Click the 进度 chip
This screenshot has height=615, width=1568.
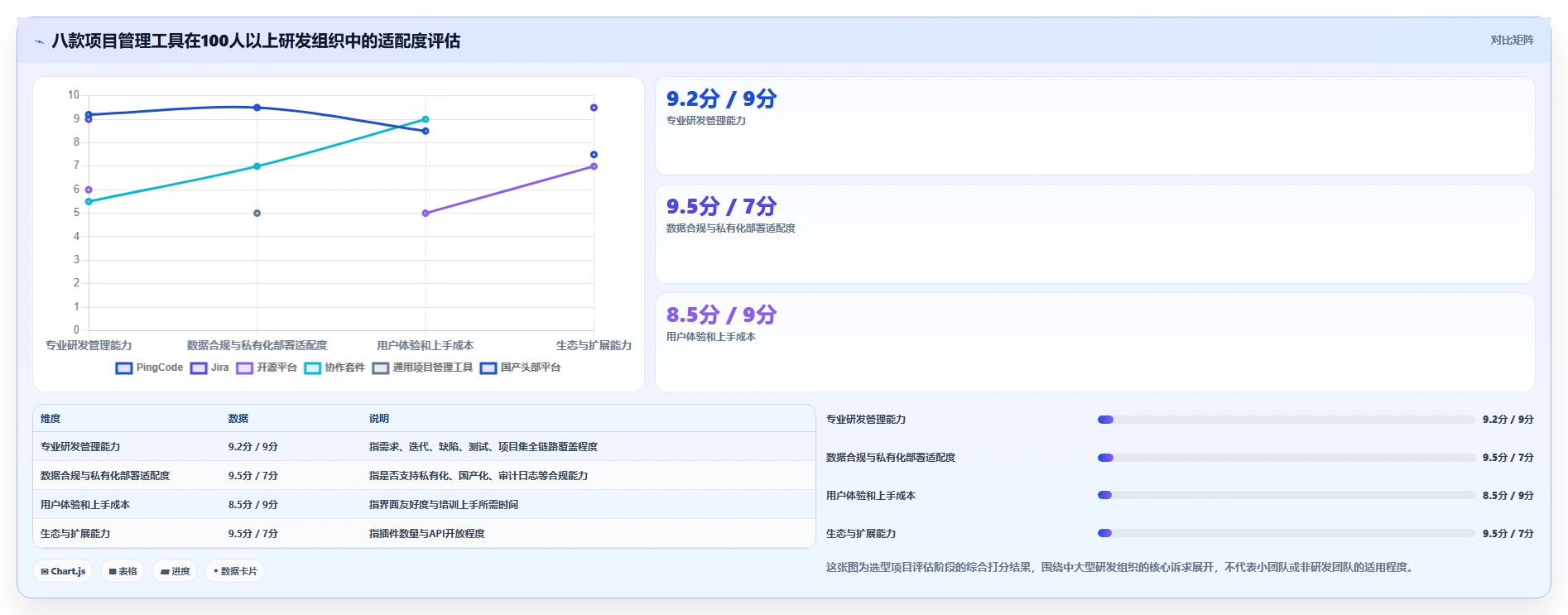point(175,571)
